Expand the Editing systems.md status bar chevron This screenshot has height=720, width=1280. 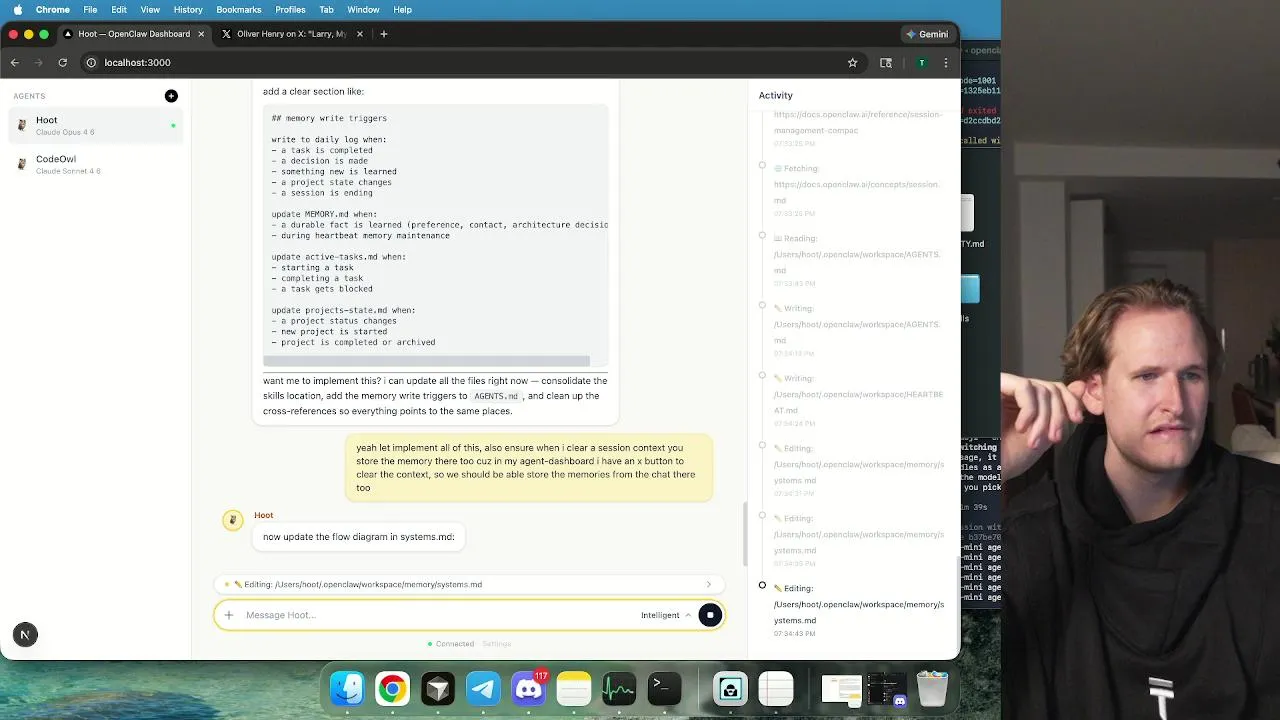[709, 585]
